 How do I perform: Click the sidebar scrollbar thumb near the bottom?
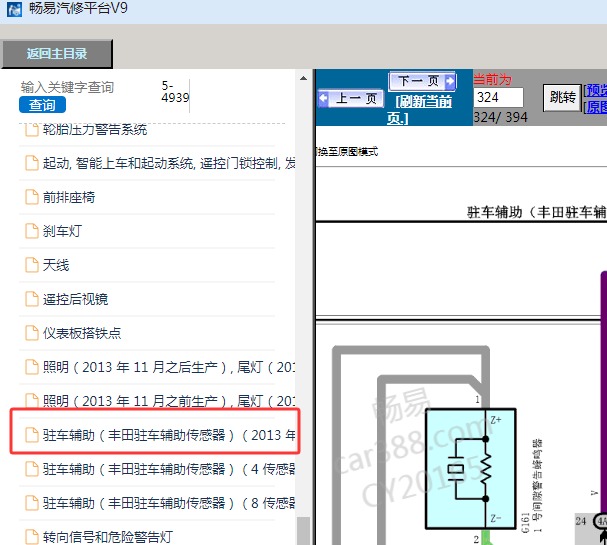[304, 531]
